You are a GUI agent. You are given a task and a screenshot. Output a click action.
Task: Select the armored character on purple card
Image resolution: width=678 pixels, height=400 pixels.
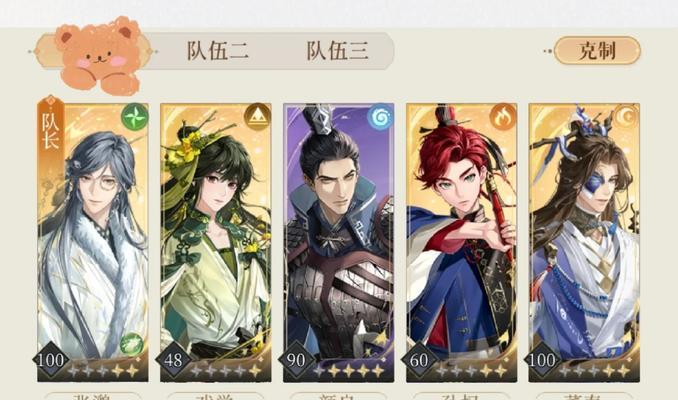click(x=339, y=242)
